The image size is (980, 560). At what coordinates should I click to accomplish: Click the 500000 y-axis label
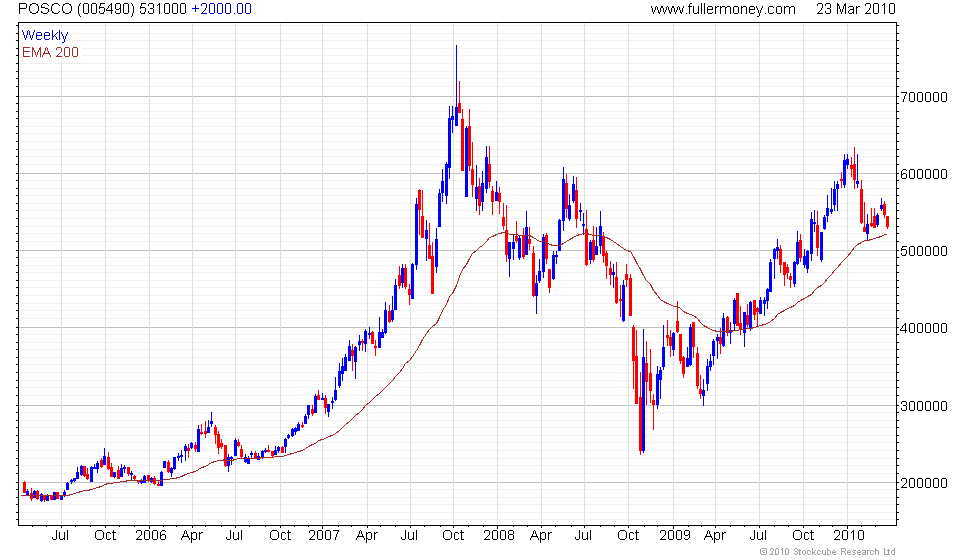924,251
